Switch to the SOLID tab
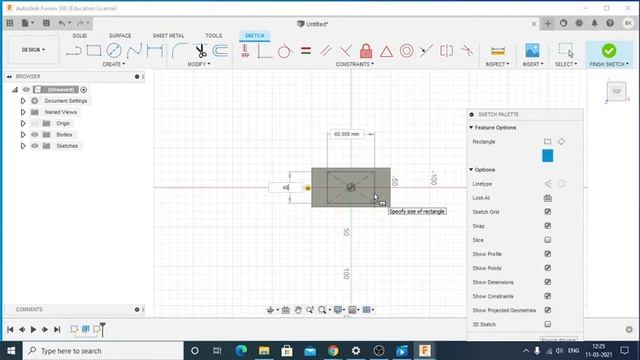 click(80, 36)
